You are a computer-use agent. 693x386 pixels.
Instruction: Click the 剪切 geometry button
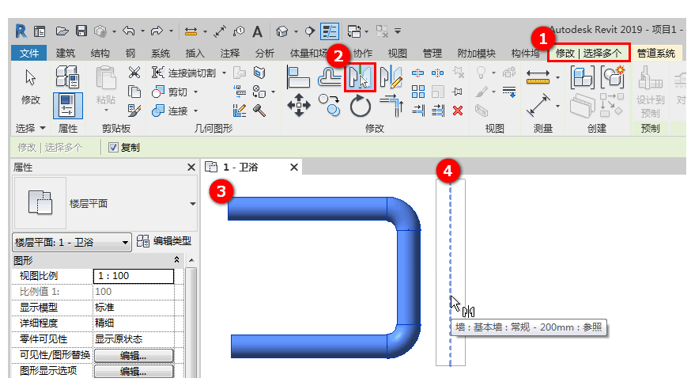[170, 92]
